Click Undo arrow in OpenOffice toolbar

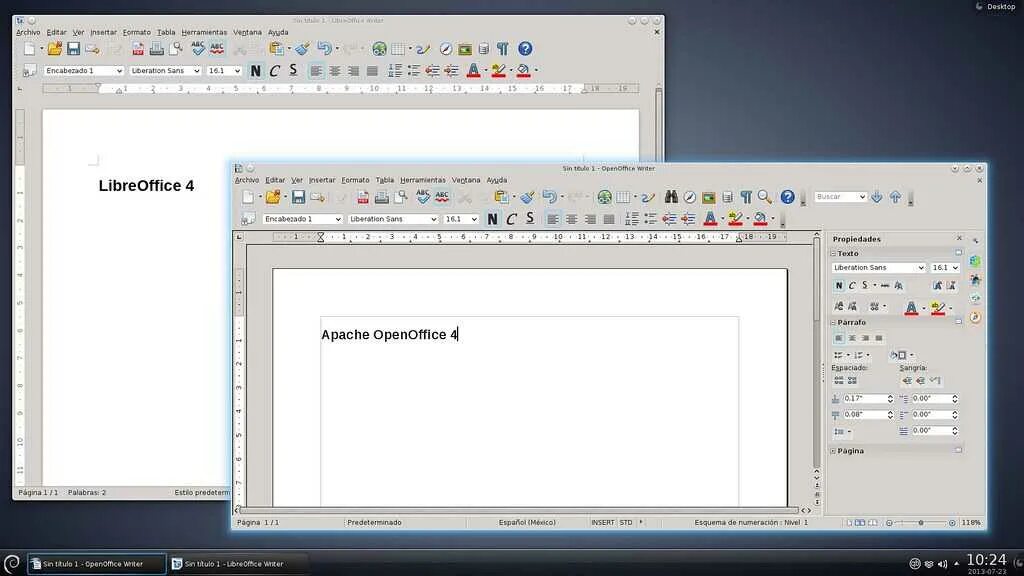pyautogui.click(x=549, y=197)
